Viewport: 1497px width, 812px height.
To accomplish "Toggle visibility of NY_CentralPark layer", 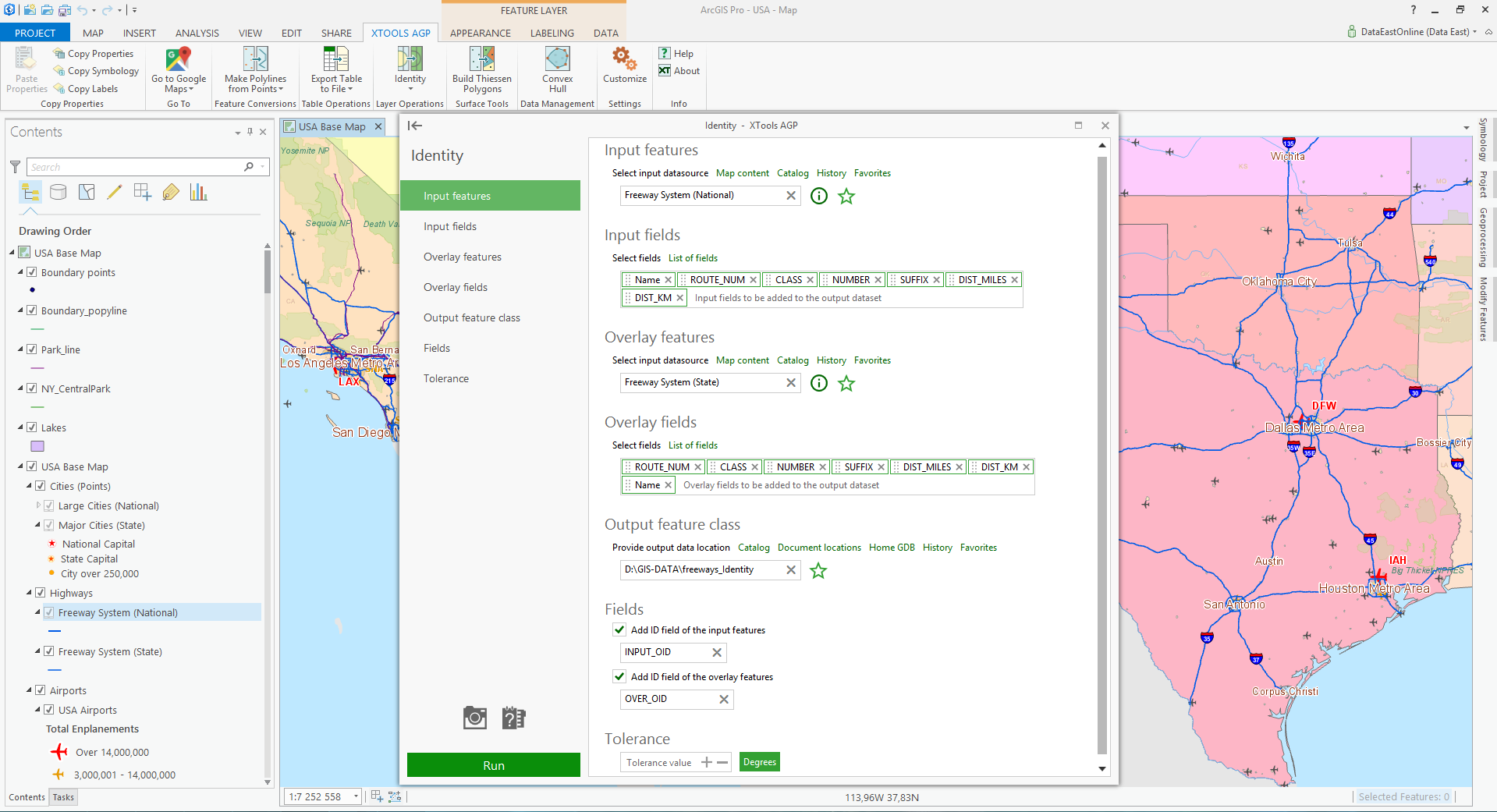I will point(32,388).
